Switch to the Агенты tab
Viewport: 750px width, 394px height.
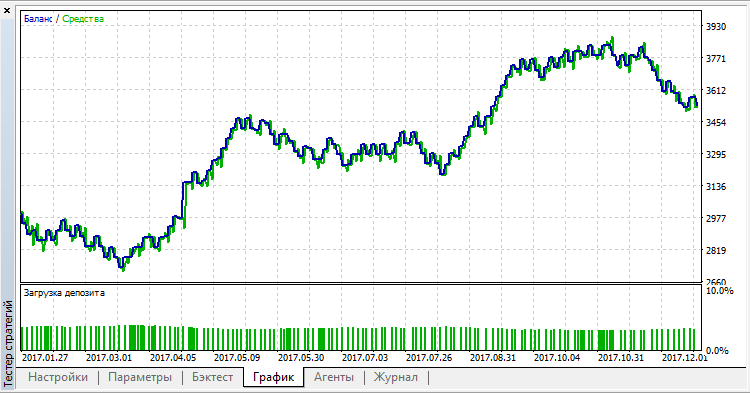[x=334, y=377]
